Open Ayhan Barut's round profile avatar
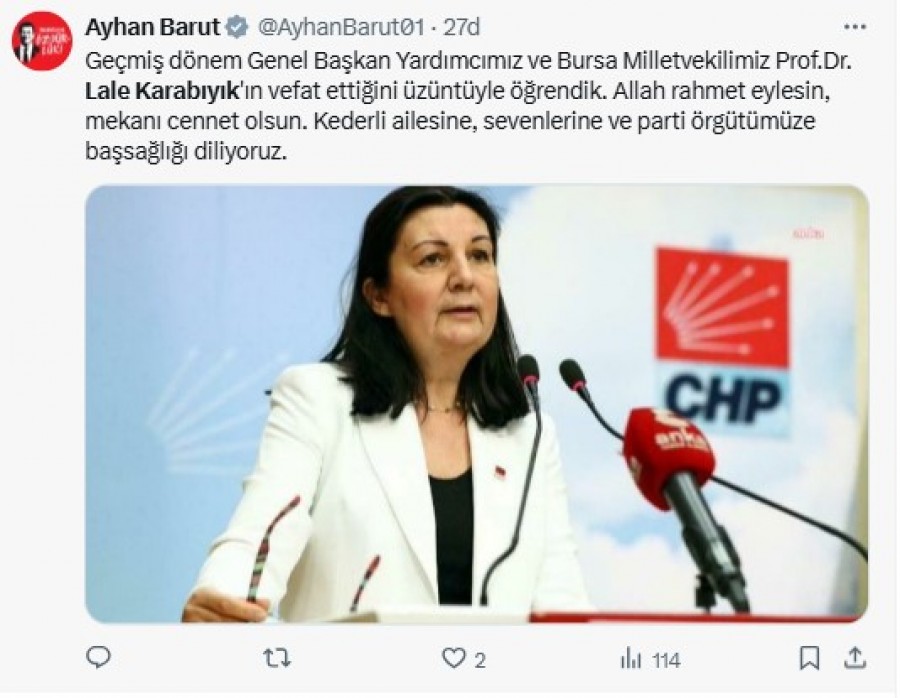Viewport: 900px width, 698px height. tap(42, 41)
